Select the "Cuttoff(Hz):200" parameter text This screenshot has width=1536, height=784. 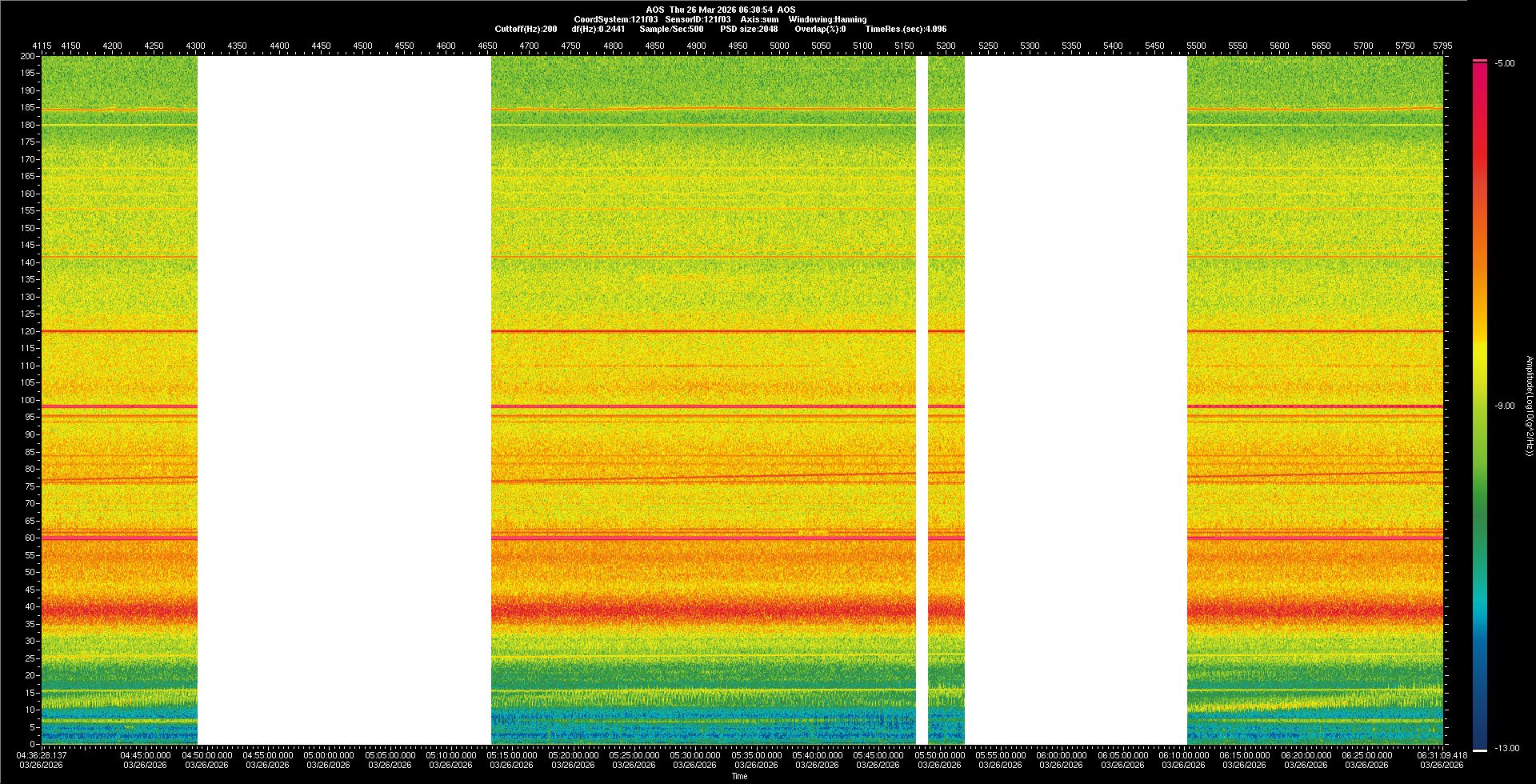(526, 29)
